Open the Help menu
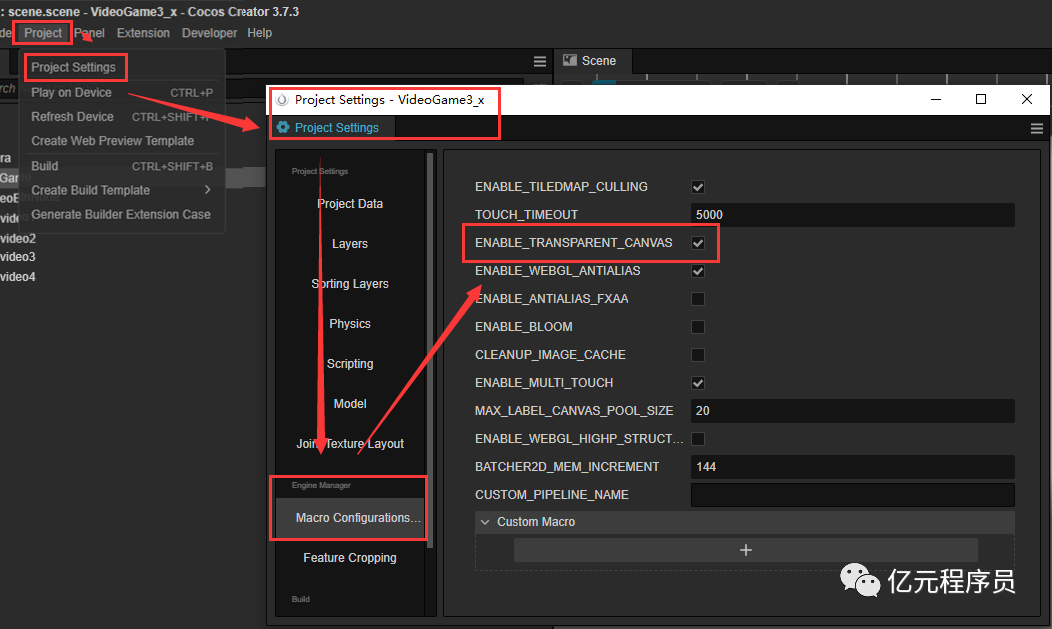Image resolution: width=1052 pixels, height=629 pixels. click(259, 33)
